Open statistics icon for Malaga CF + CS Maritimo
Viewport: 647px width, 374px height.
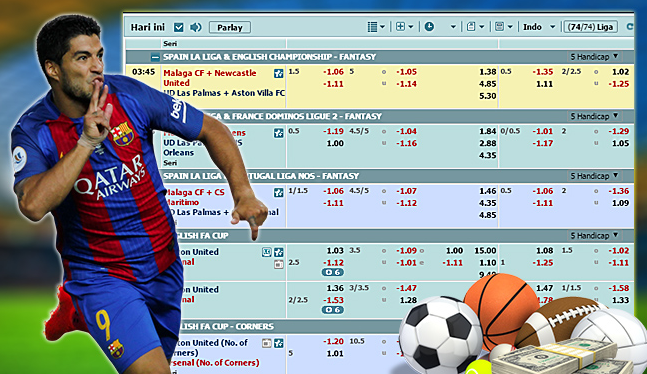279,192
